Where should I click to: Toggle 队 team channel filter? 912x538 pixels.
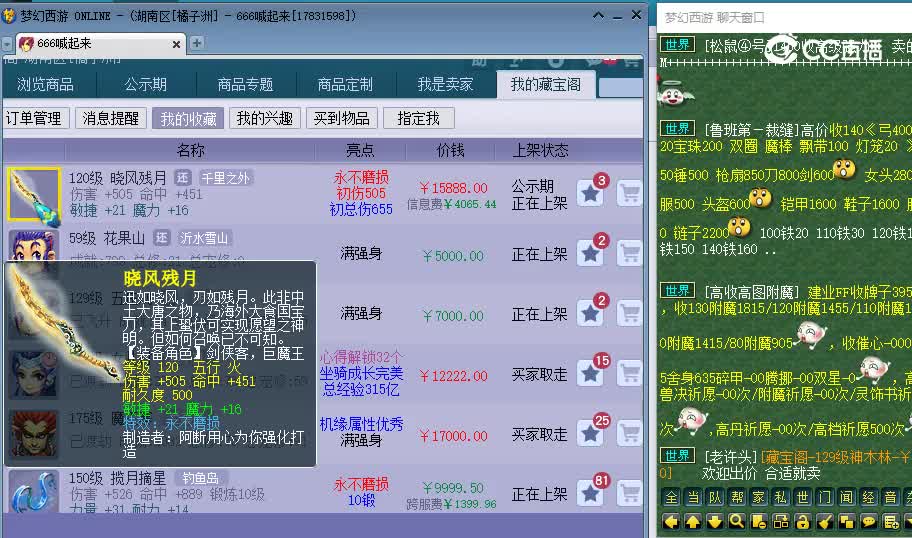715,497
